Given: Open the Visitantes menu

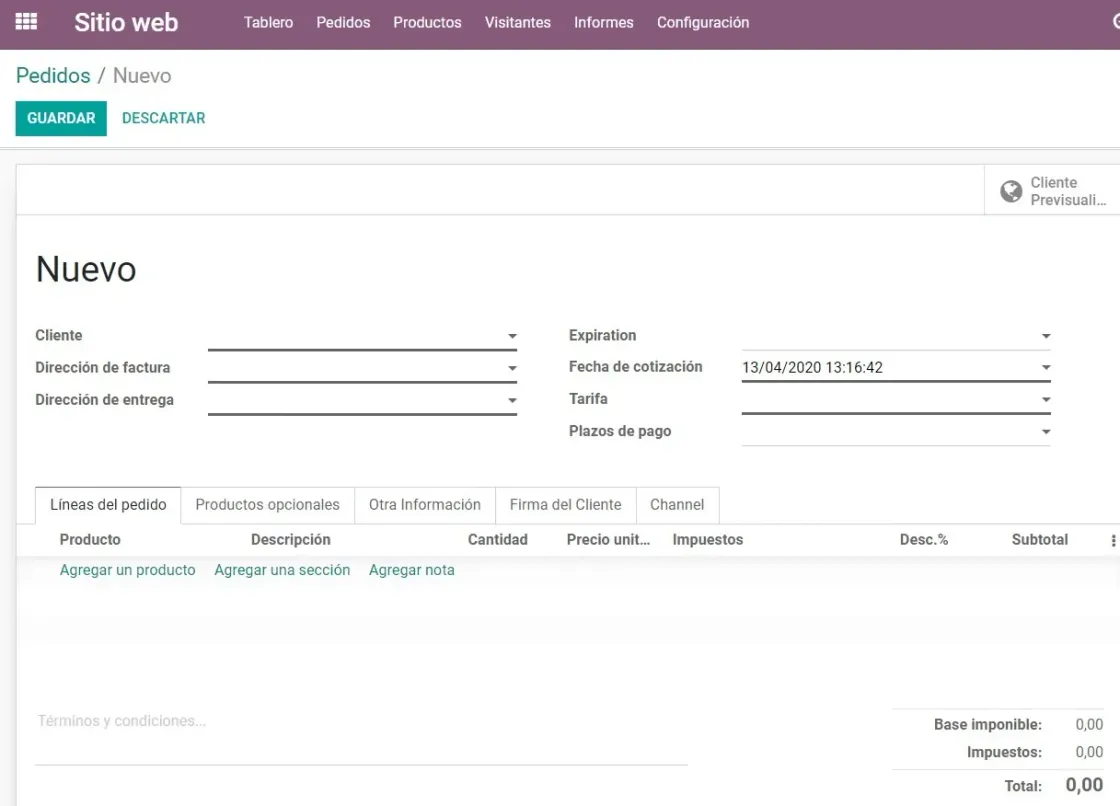Looking at the screenshot, I should click(518, 22).
